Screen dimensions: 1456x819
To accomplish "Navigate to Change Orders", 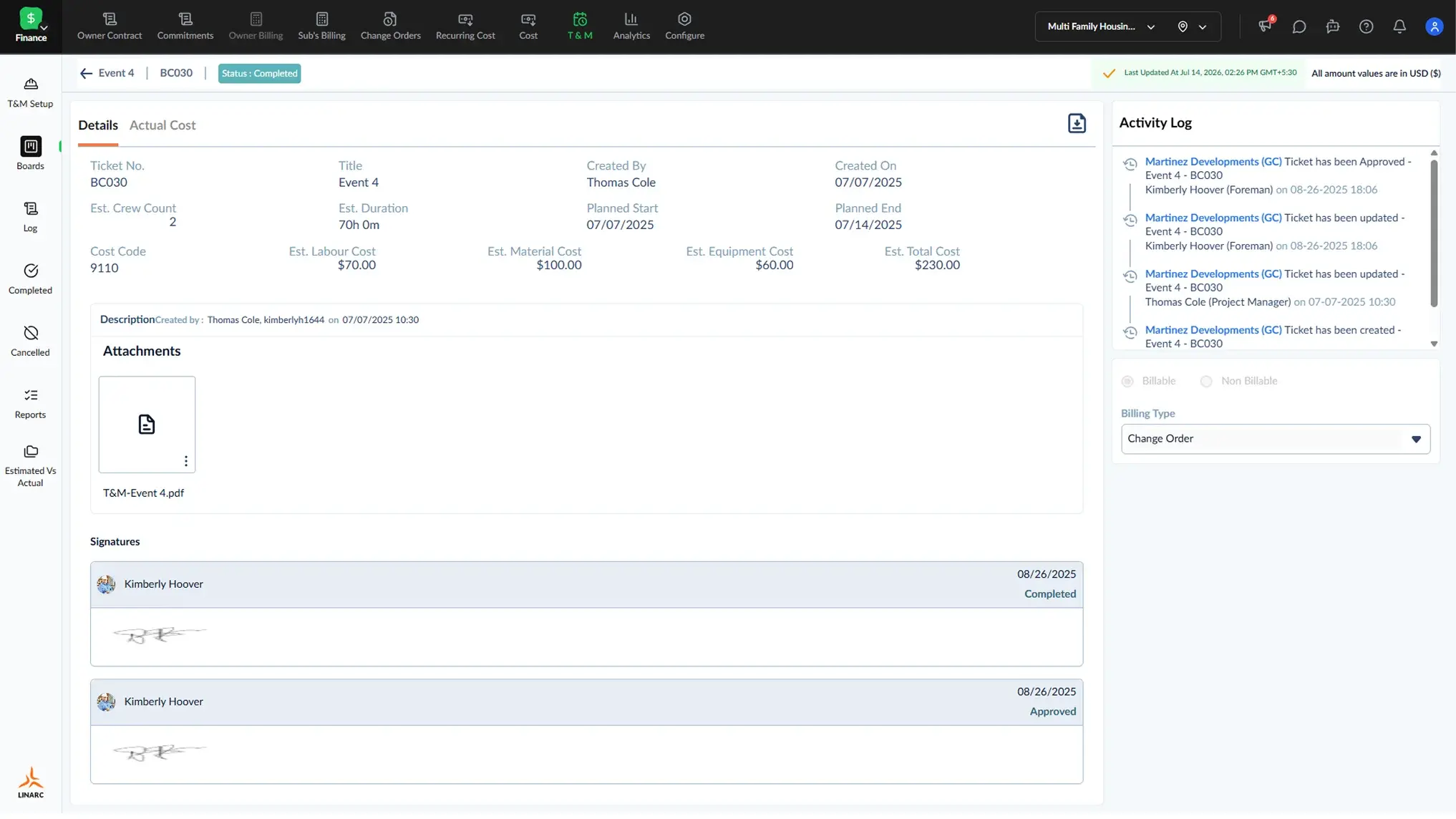I will pyautogui.click(x=390, y=26).
